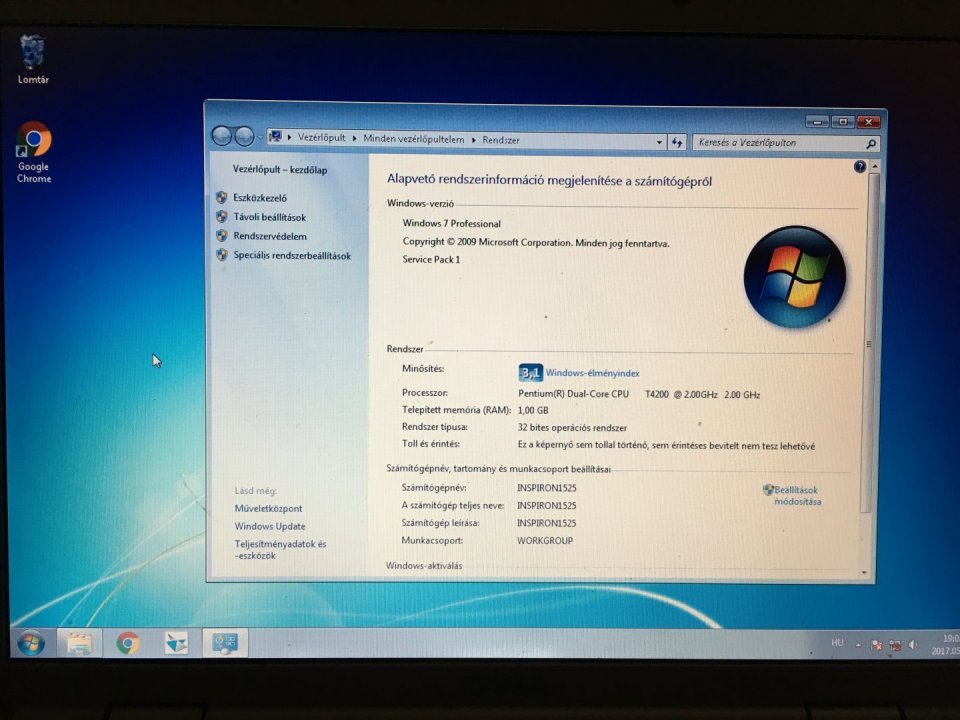The image size is (960, 720).
Task: Click the scrollbar down arrow
Action: (x=864, y=572)
